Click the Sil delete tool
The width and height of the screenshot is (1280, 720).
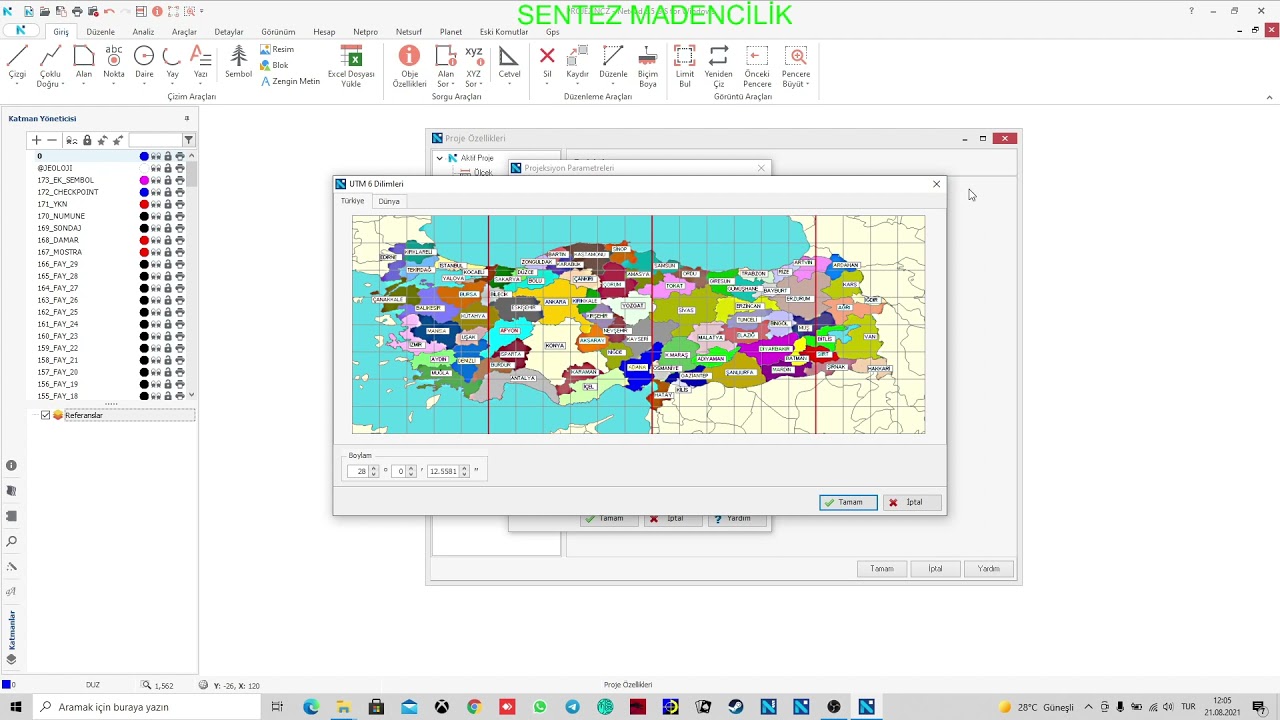pyautogui.click(x=547, y=61)
